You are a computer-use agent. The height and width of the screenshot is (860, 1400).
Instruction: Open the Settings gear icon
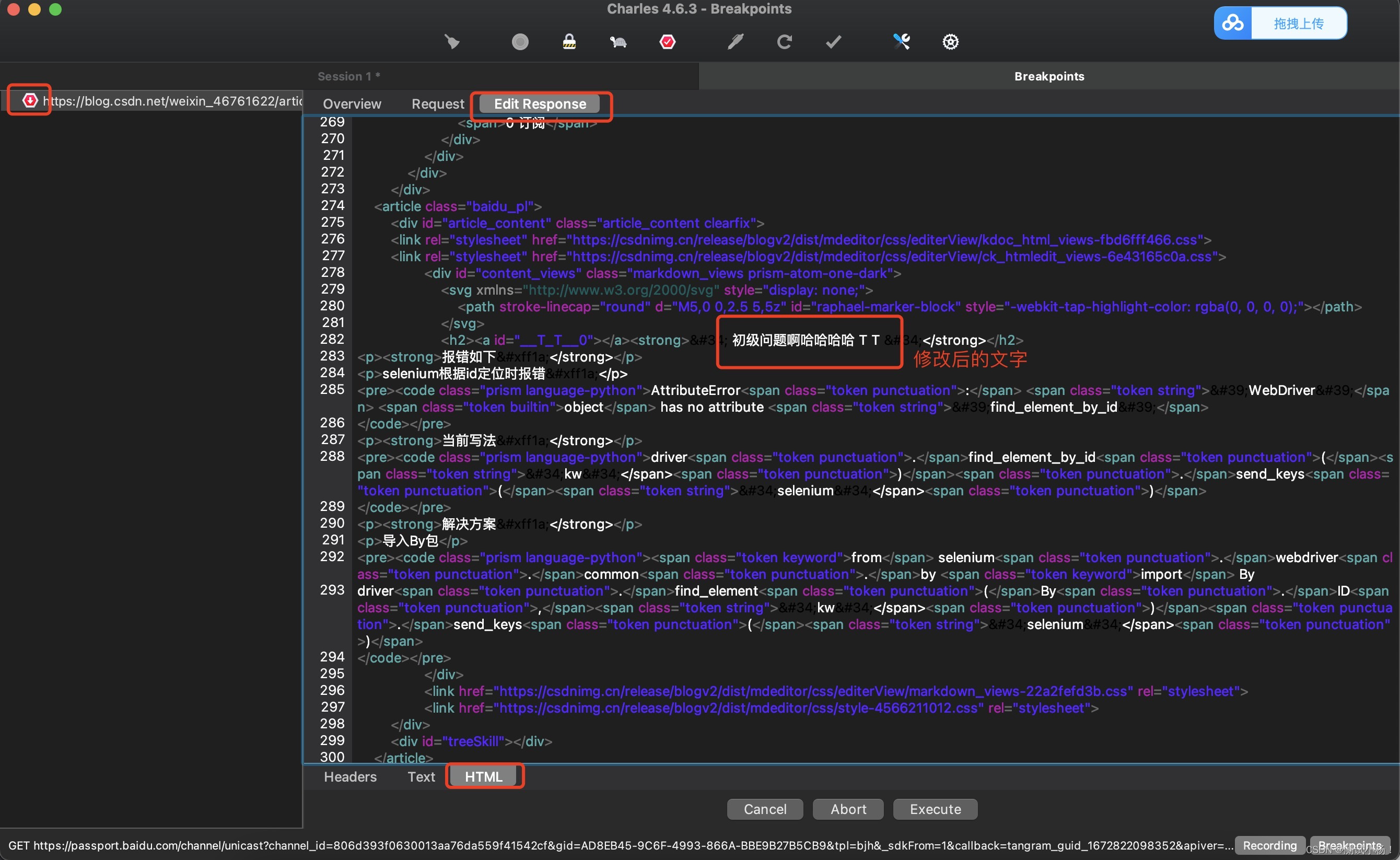[951, 41]
